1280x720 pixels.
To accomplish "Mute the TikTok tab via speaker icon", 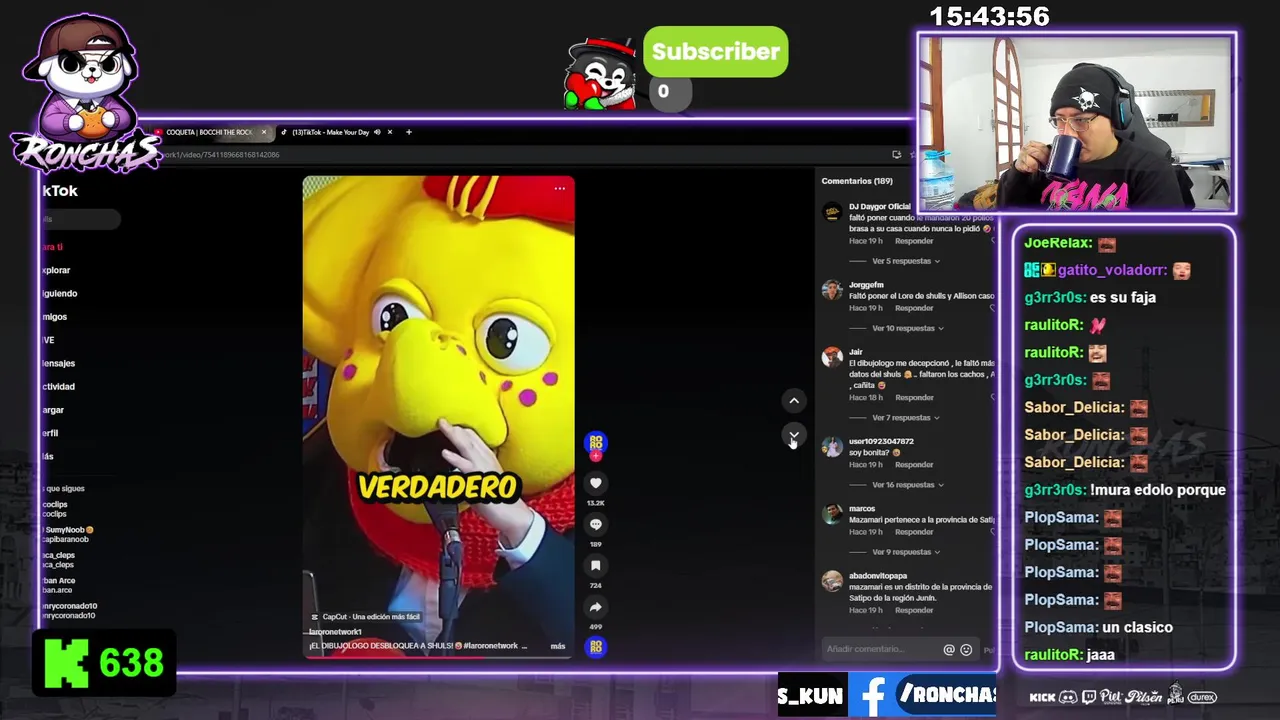I will pos(377,132).
